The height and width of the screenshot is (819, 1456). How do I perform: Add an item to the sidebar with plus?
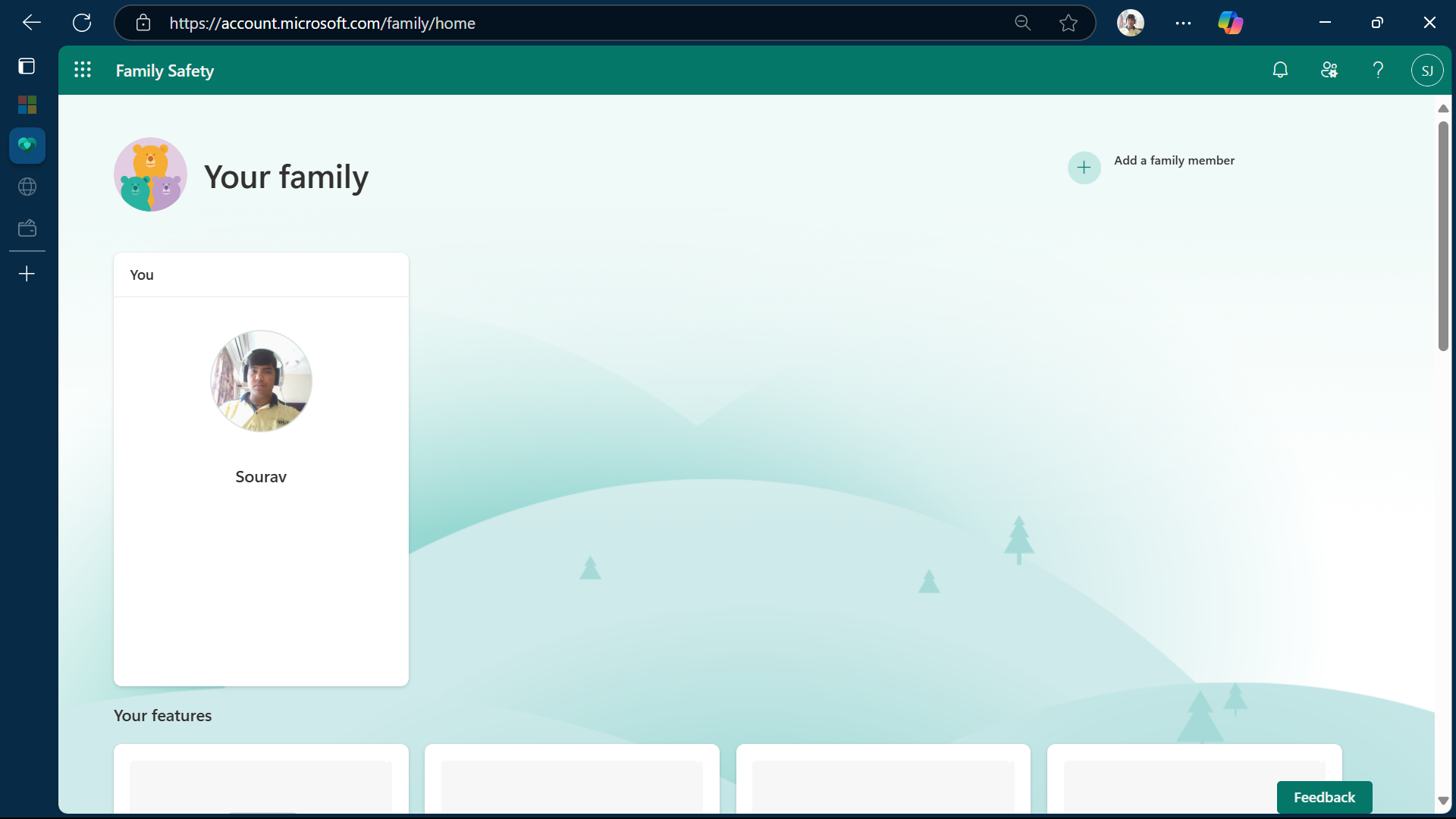point(27,273)
